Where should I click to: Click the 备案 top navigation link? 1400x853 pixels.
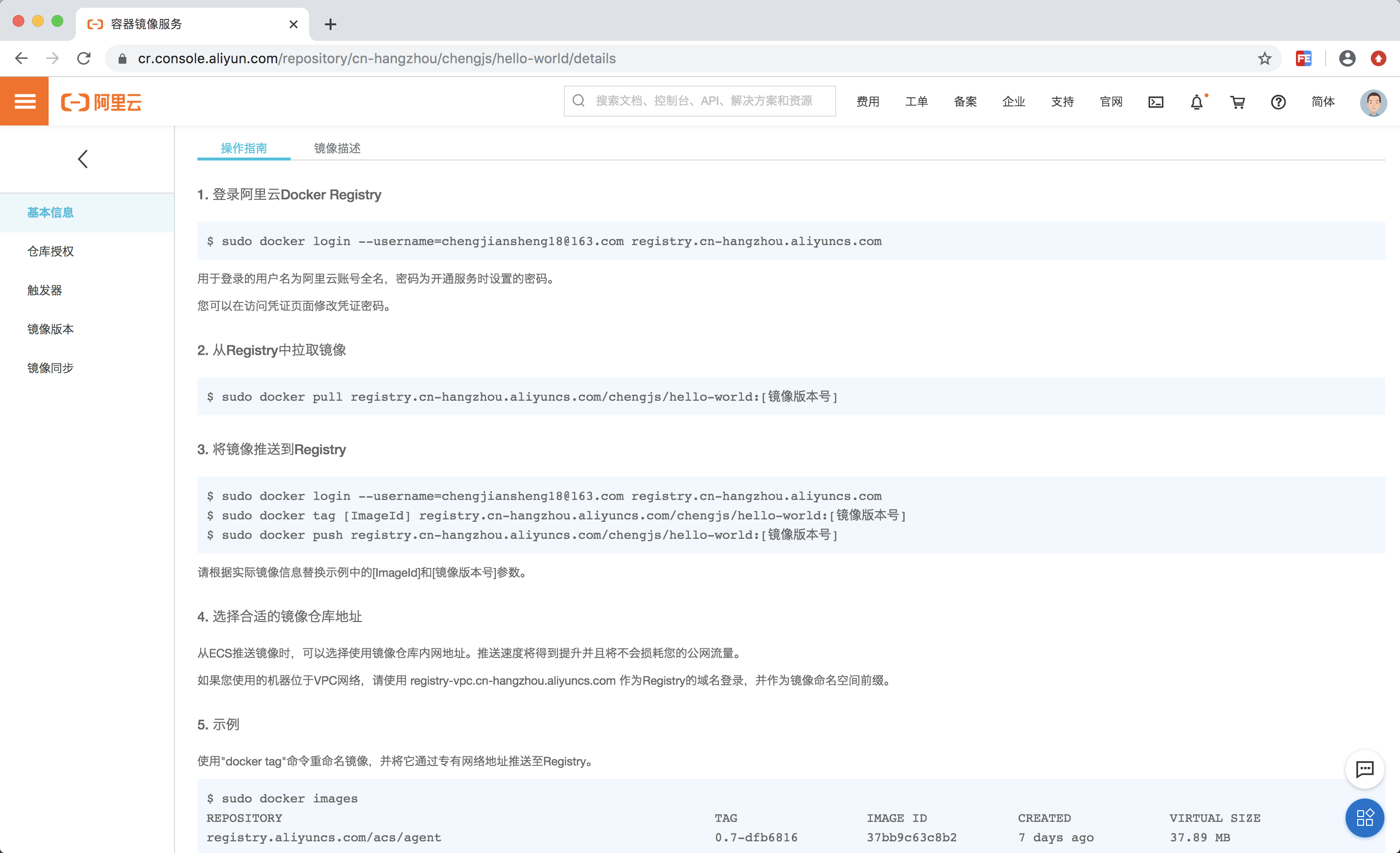pos(965,102)
